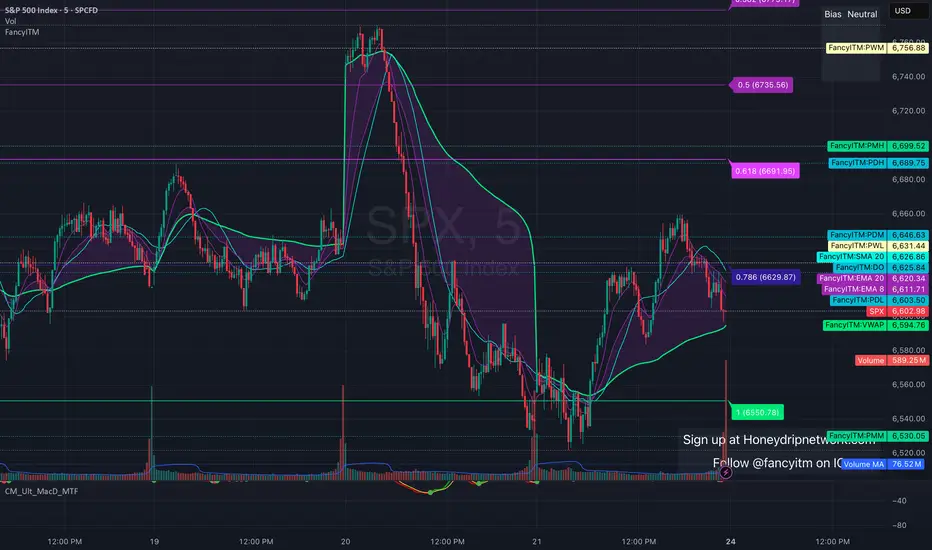Screen dimensions: 932x550
Task: Click the red Volume 589.25 M label
Action: [892, 360]
